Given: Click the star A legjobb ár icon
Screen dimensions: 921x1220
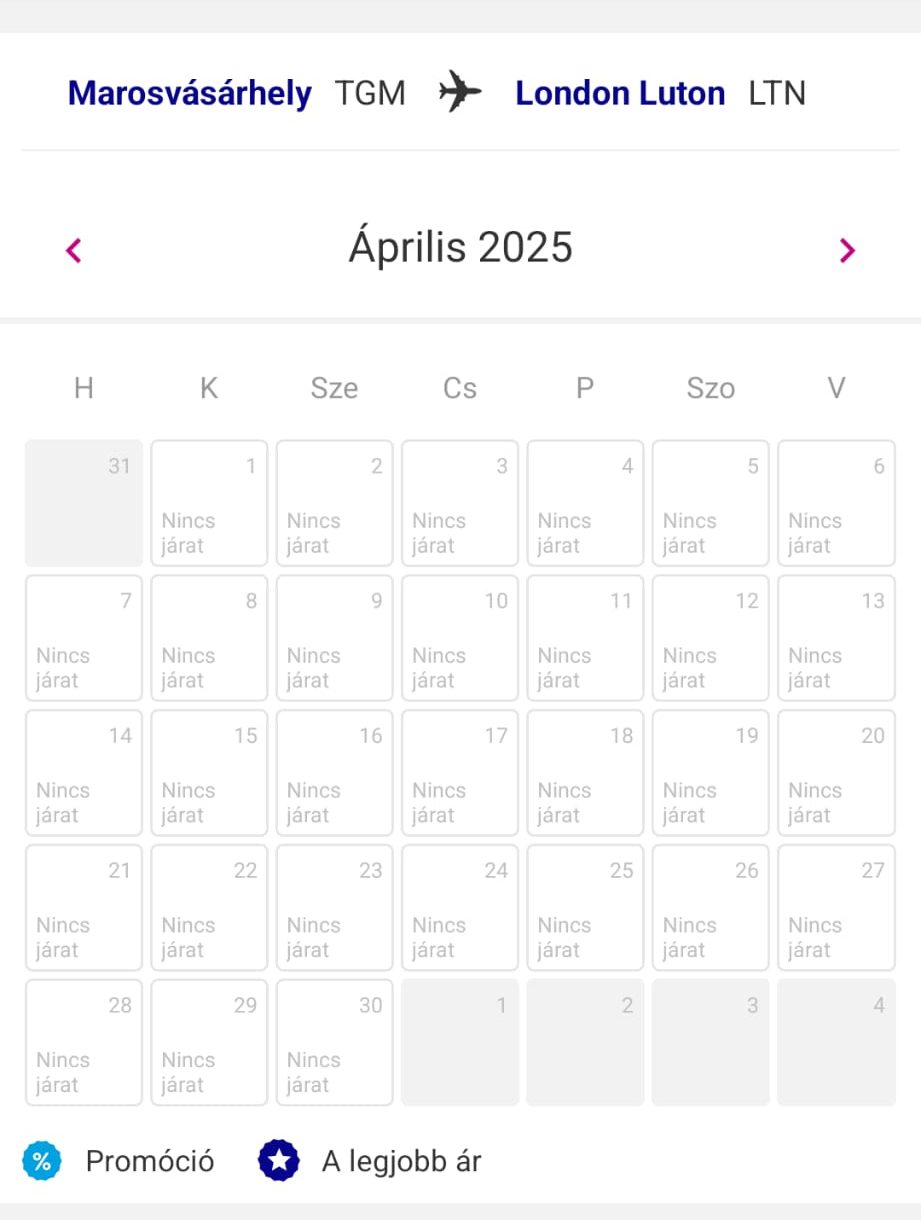Looking at the screenshot, I should (x=278, y=1162).
